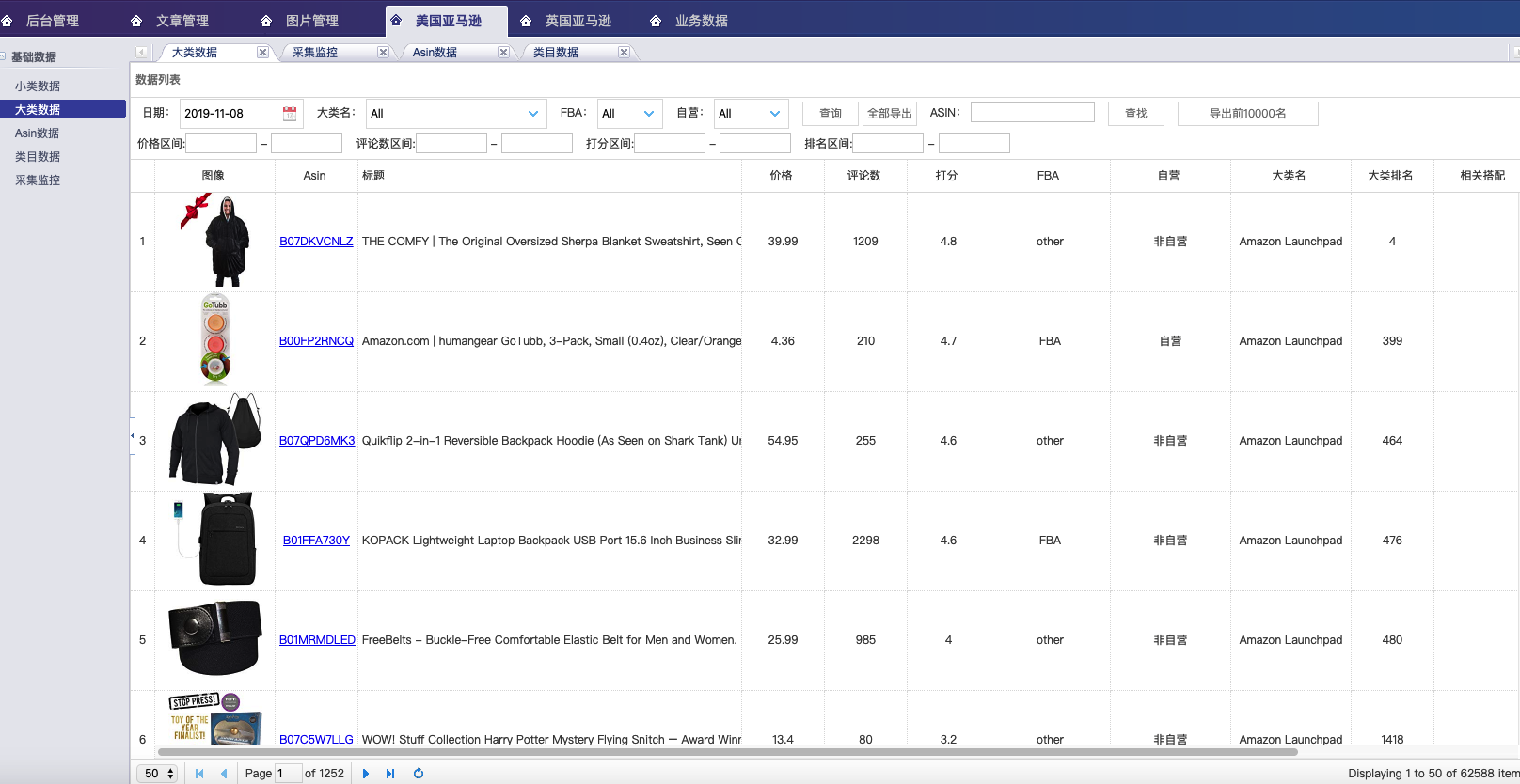This screenshot has height=784, width=1520.
Task: Click minimum rank range input
Action: point(888,143)
